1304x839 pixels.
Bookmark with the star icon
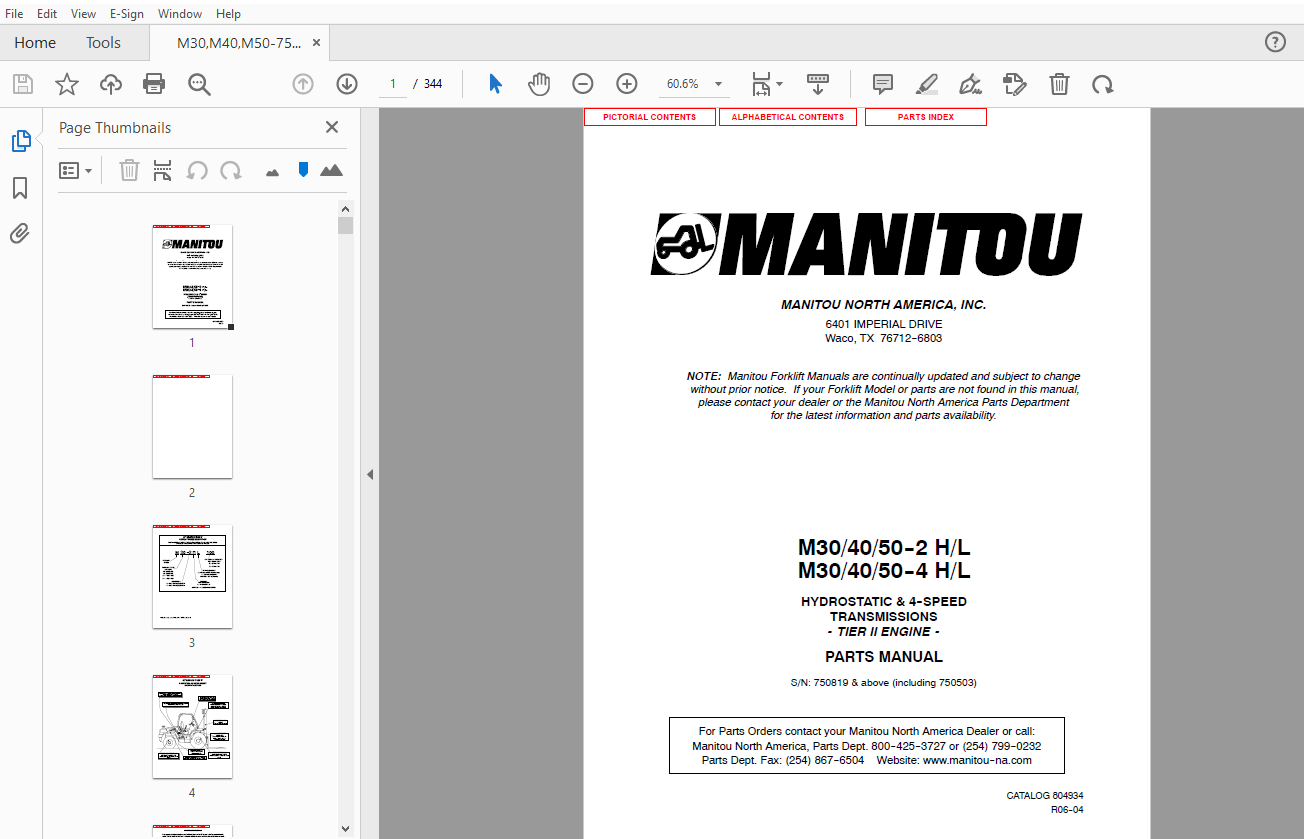[x=67, y=84]
